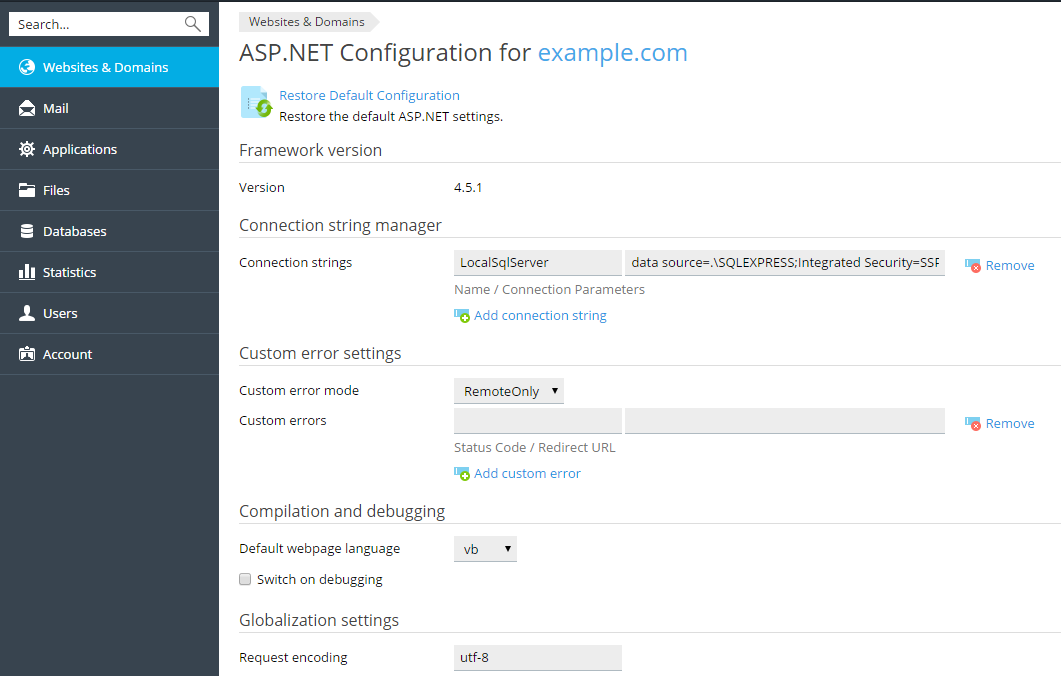The width and height of the screenshot is (1061, 676).
Task: Open the Custom error mode dropdown
Action: (x=508, y=390)
